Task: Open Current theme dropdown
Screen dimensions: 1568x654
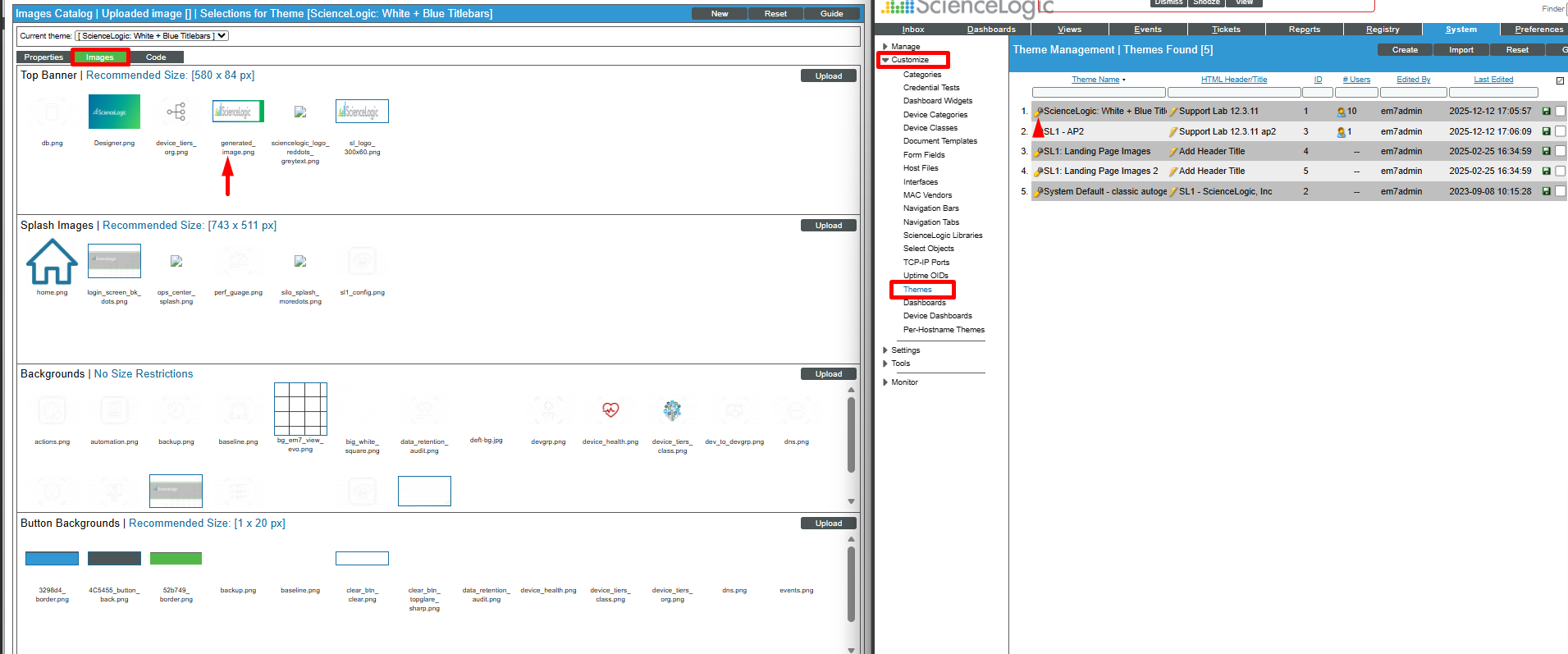Action: (152, 36)
